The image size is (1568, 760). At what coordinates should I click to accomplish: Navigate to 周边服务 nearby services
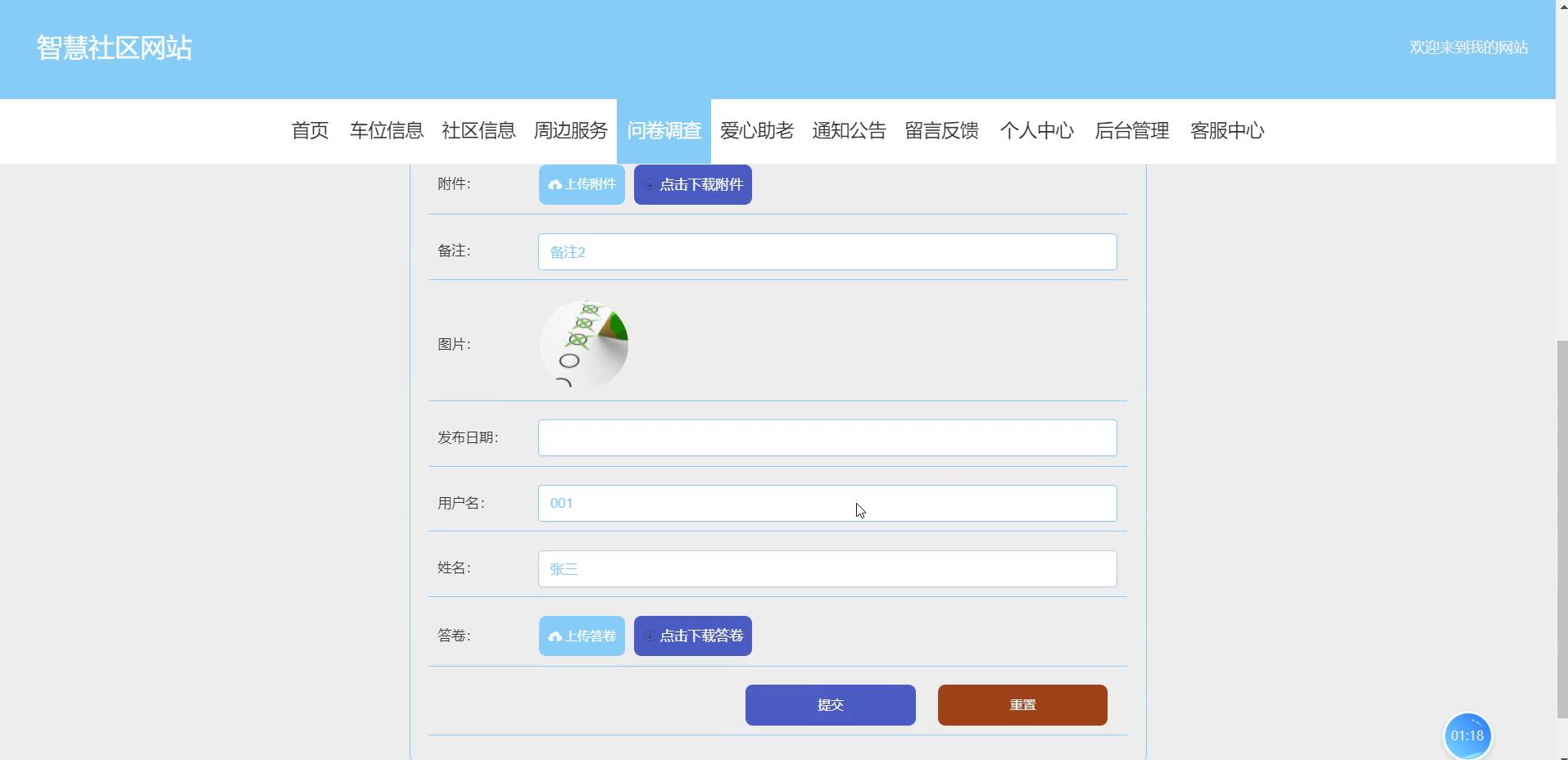pyautogui.click(x=570, y=131)
